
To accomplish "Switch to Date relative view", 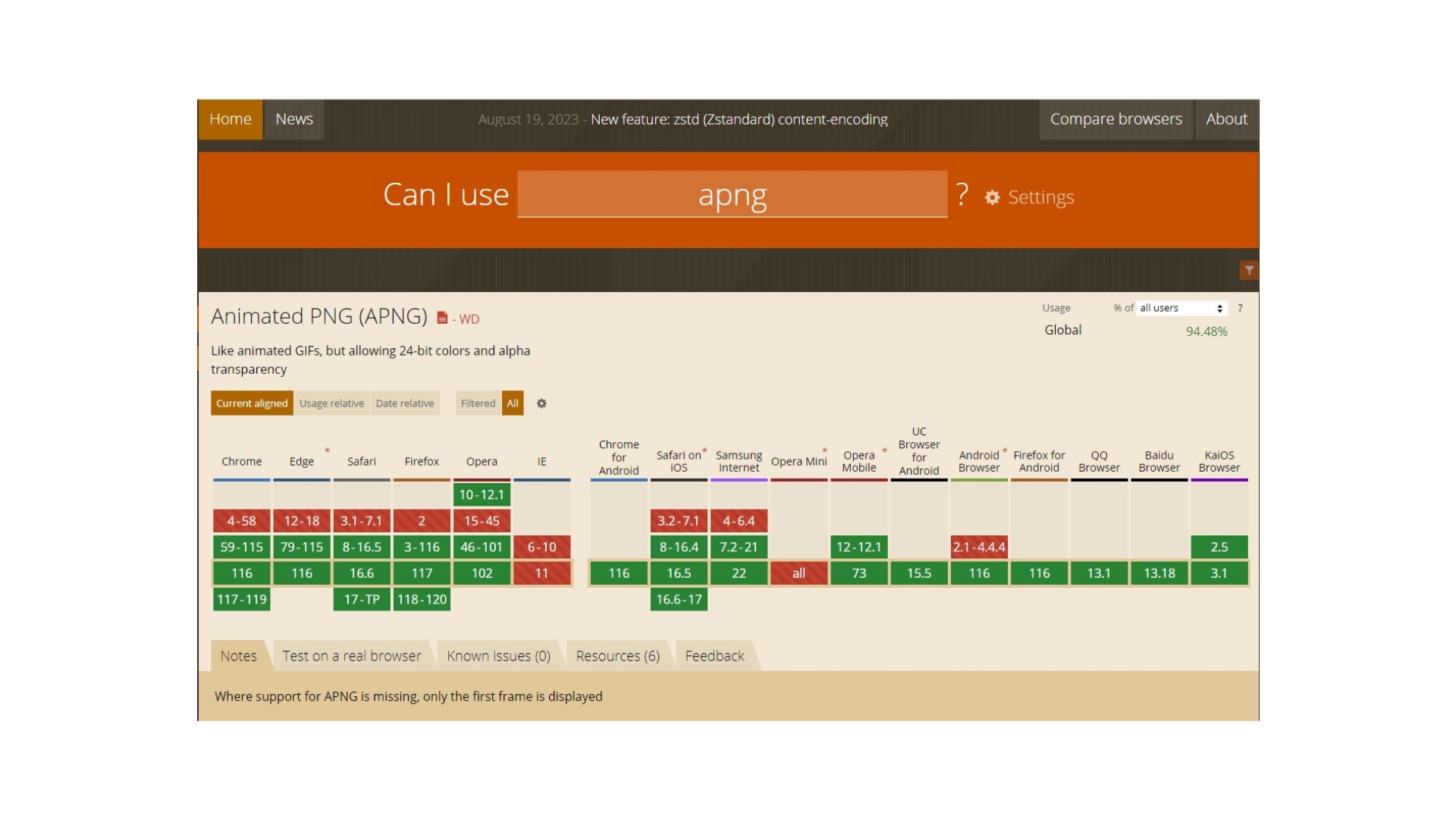I will (x=404, y=403).
